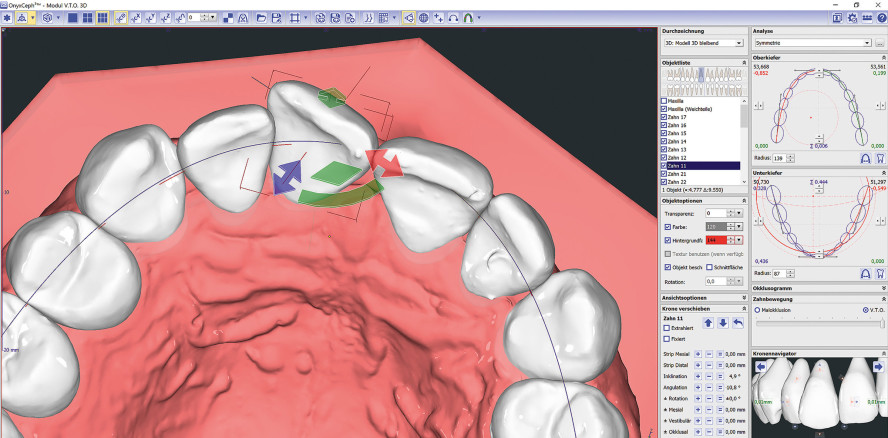Viewport: 888px width, 438px height.
Task: Click the X-axis rotation tool
Action: (x=136, y=18)
